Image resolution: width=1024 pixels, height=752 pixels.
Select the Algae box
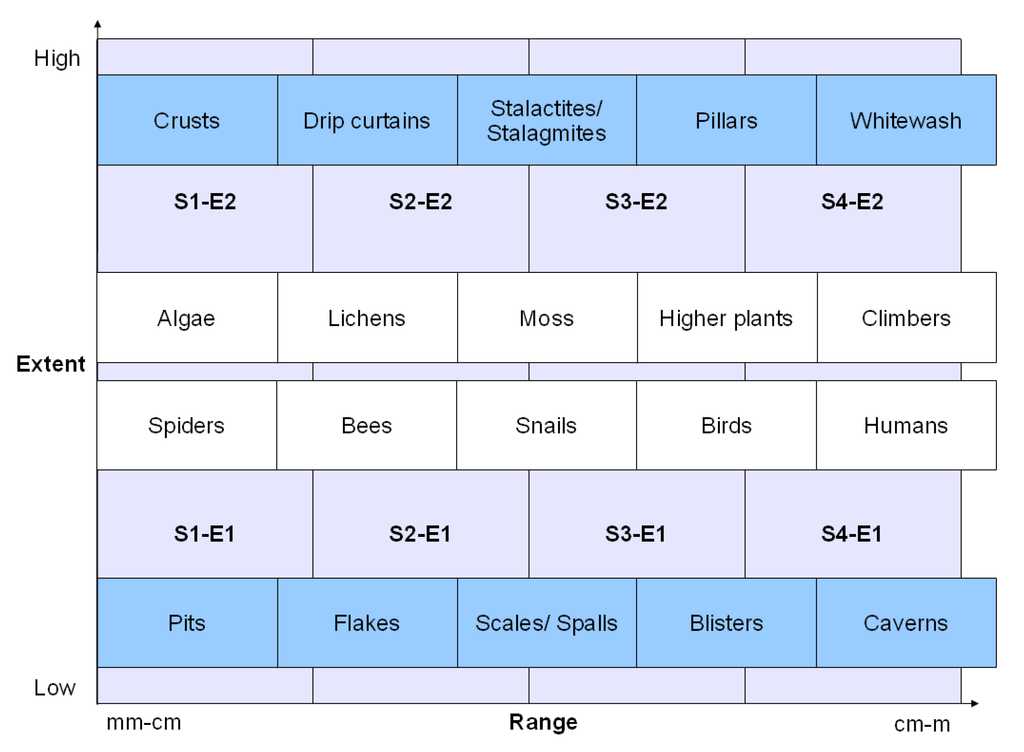(187, 318)
